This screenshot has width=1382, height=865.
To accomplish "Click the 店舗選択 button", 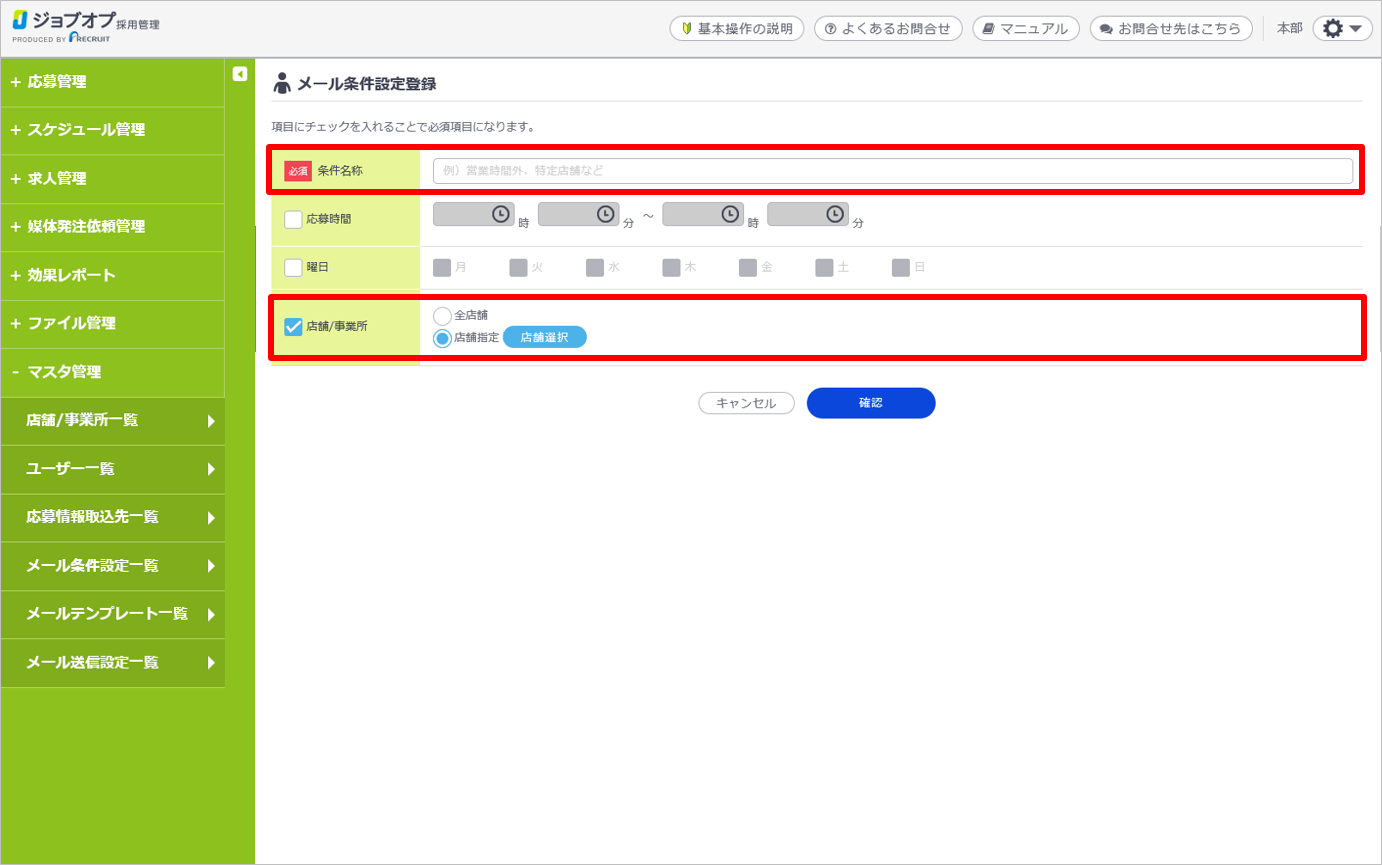I will click(544, 338).
